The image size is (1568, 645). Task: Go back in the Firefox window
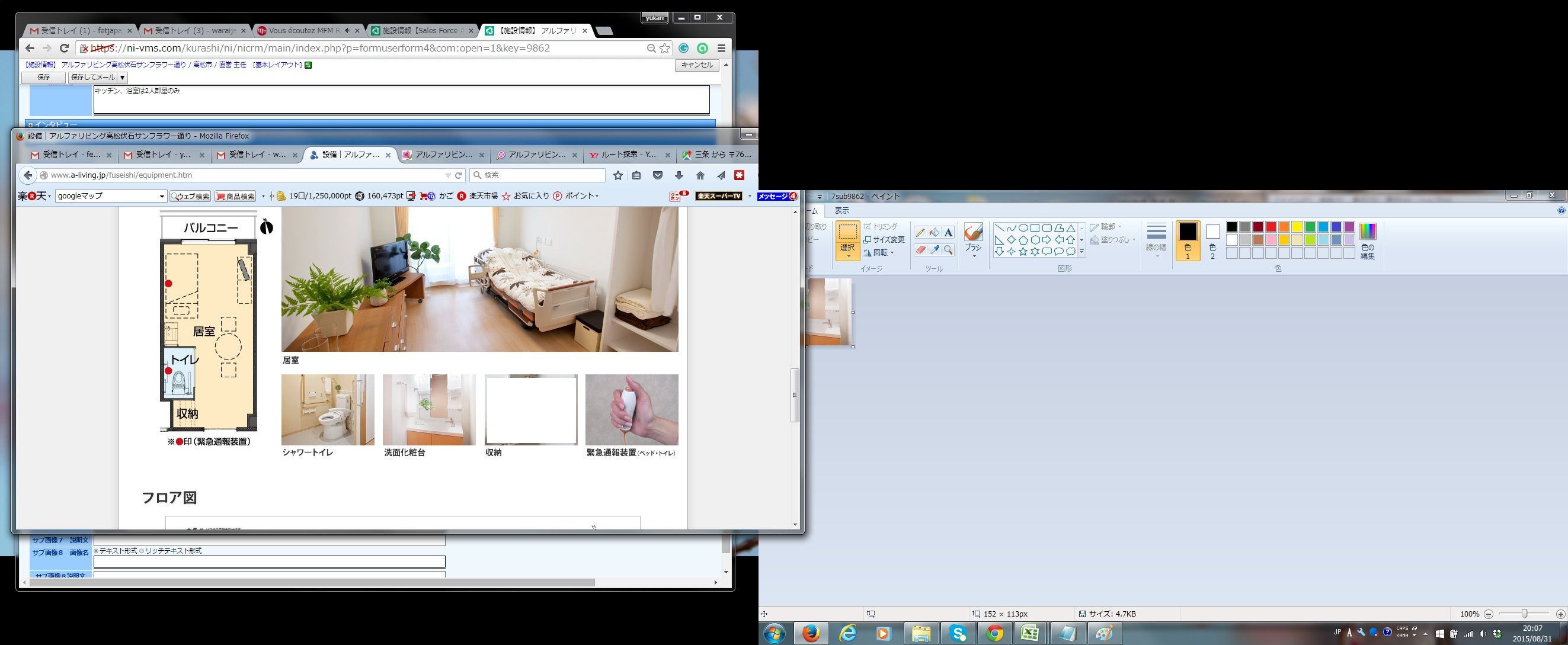click(x=27, y=175)
